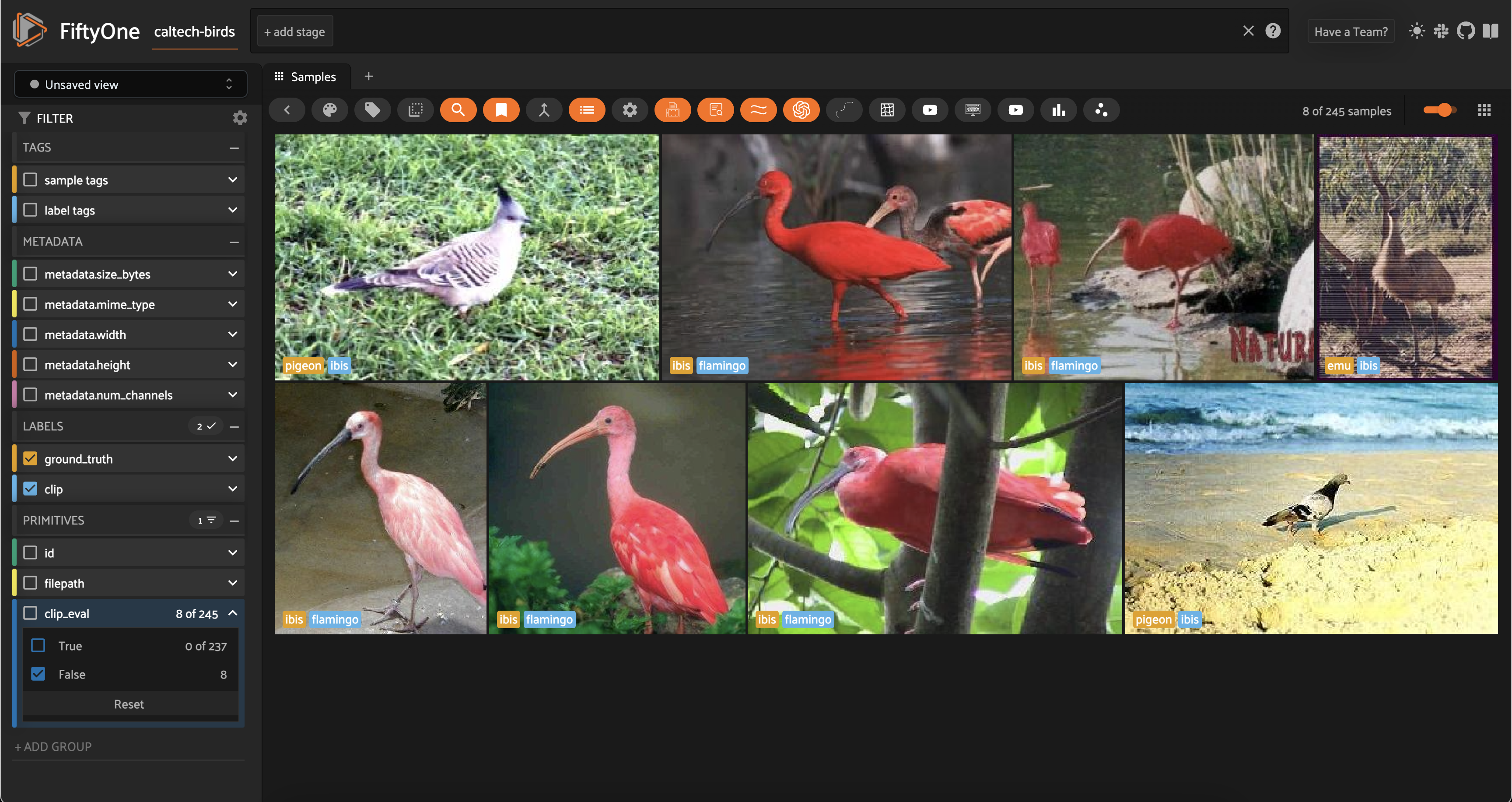
Task: Collapse the clip_eval field expander
Action: tap(232, 613)
